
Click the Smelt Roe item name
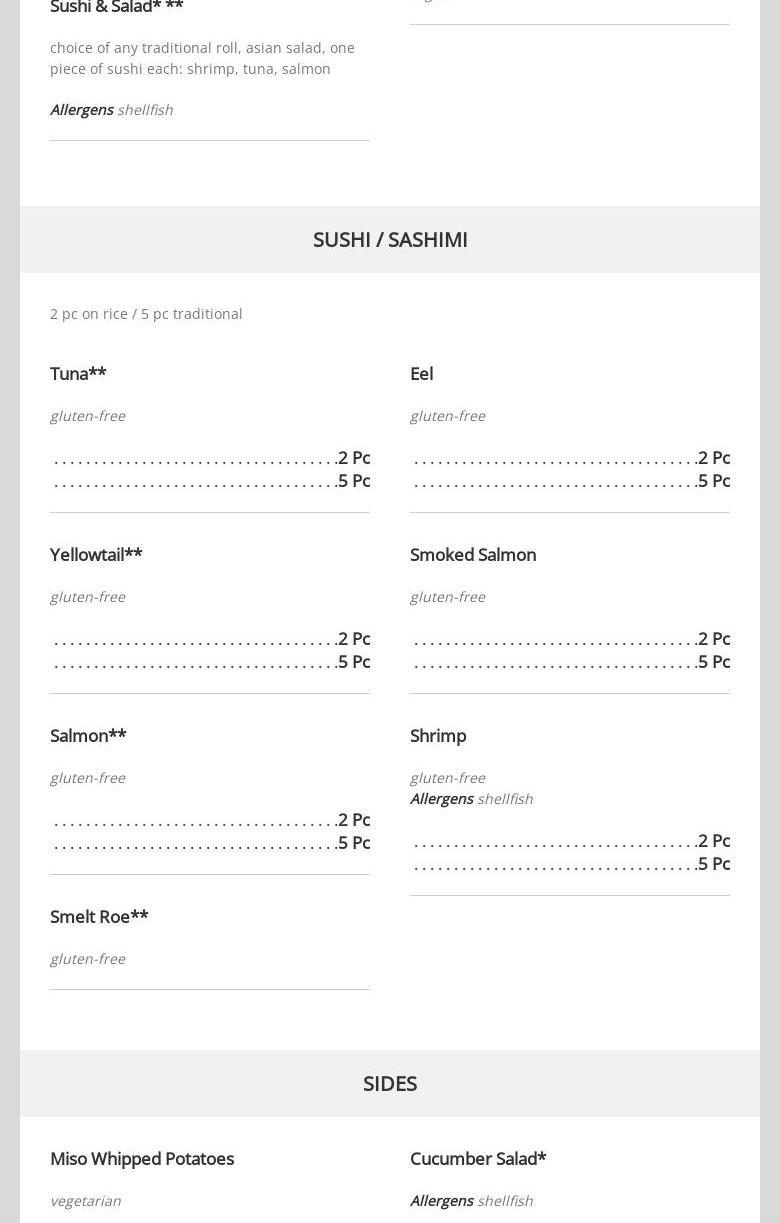pos(99,916)
